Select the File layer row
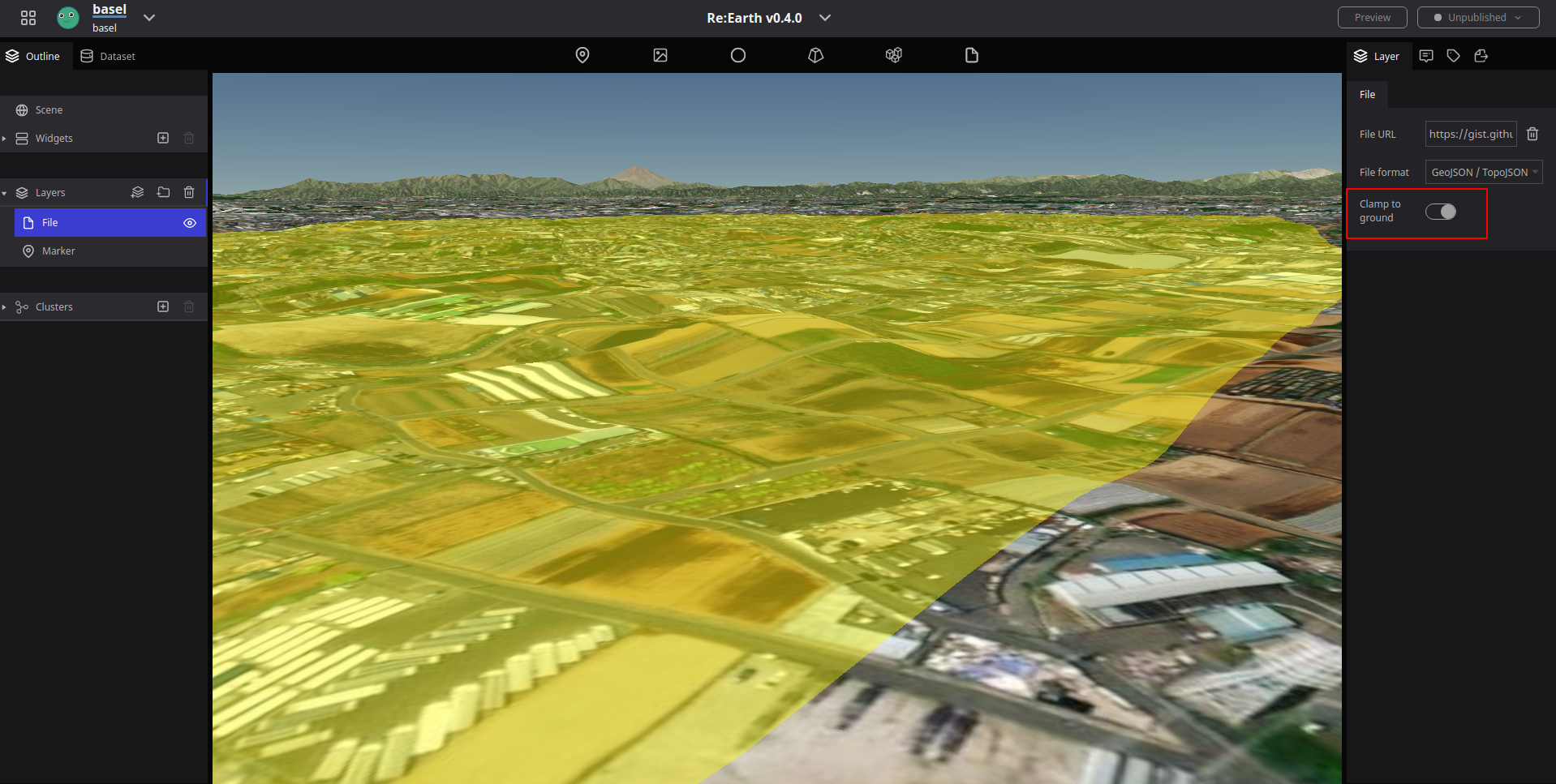This screenshot has width=1556, height=784. 110,222
